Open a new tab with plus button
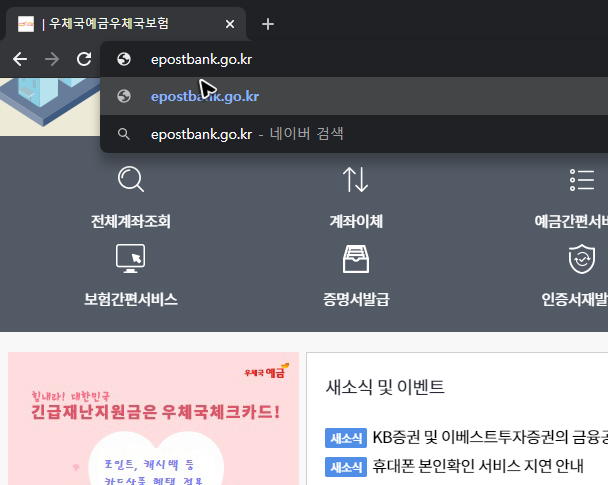The width and height of the screenshot is (608, 485). coord(268,24)
